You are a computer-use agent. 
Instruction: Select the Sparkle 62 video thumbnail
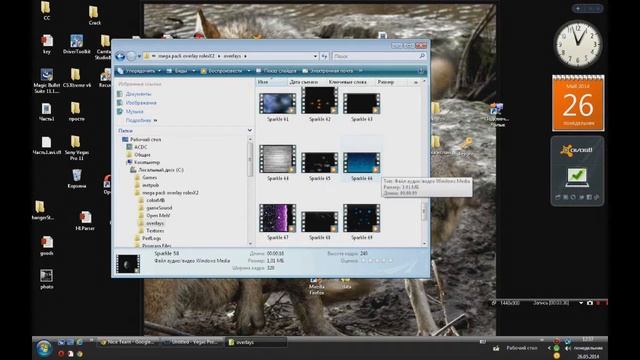pos(320,100)
